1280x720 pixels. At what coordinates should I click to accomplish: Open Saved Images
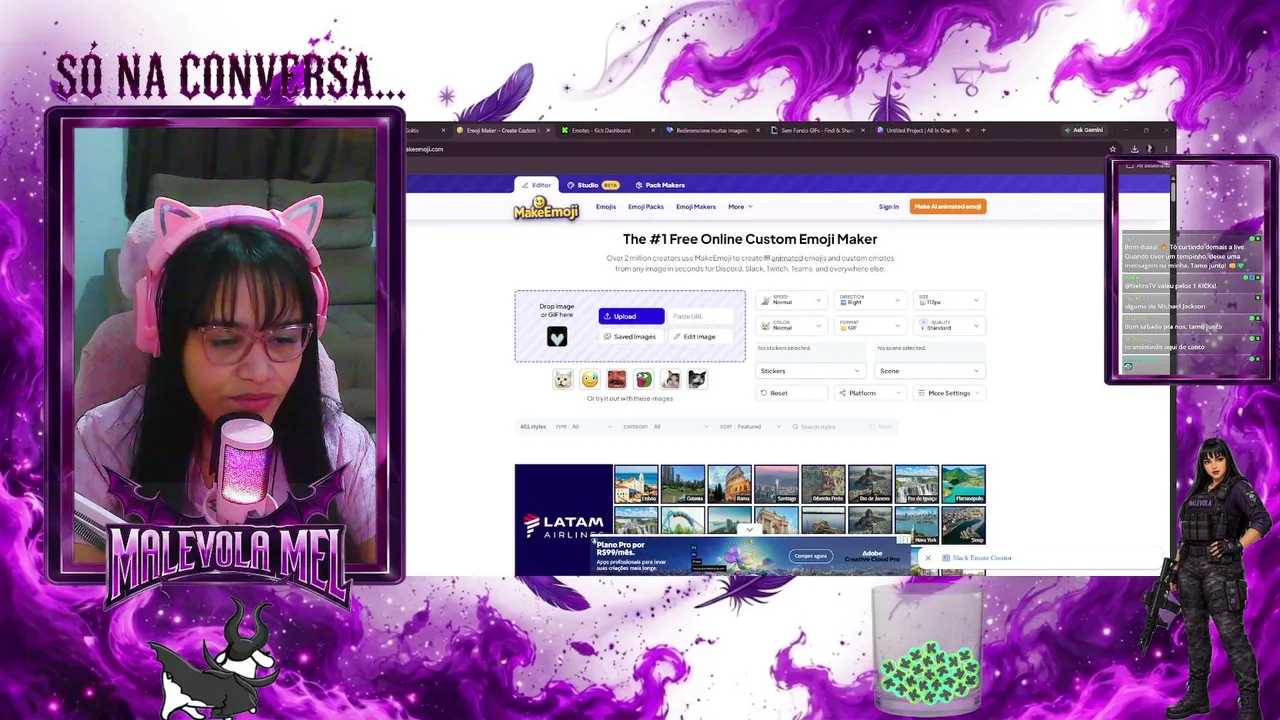(631, 337)
